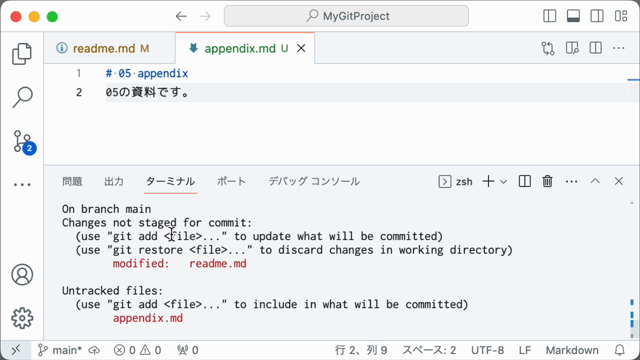Open the ポート panel tab

[231, 181]
